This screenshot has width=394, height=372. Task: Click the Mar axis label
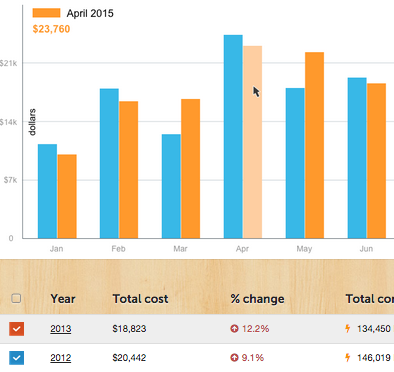(x=180, y=249)
